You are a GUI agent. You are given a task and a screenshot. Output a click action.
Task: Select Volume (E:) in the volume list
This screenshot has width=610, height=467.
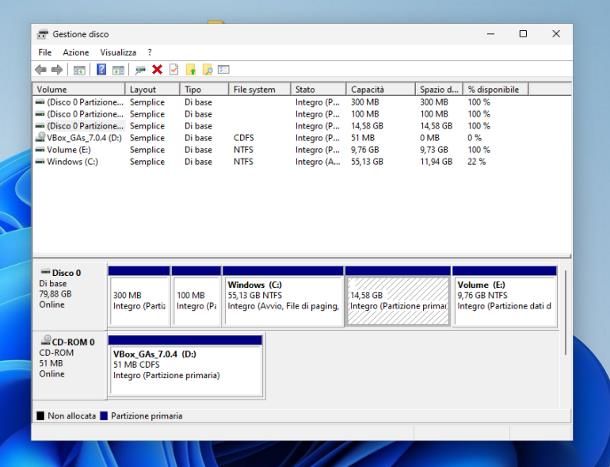69,150
